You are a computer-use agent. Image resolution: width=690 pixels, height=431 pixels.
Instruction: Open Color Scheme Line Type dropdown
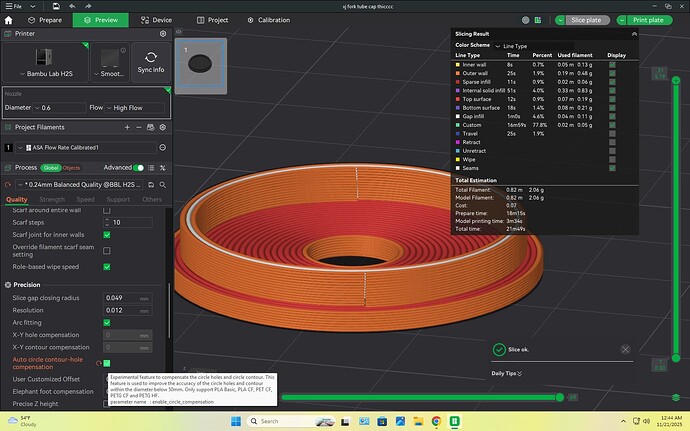tap(534, 46)
